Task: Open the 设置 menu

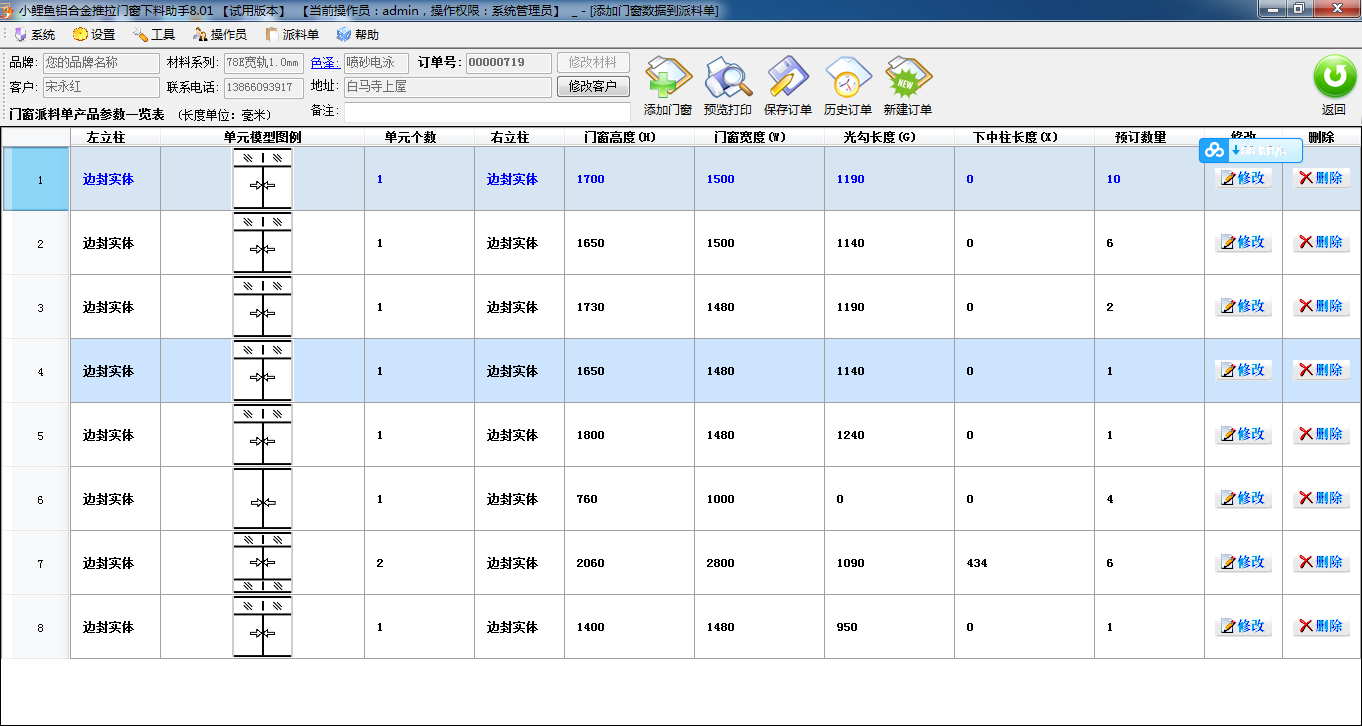Action: [x=94, y=35]
